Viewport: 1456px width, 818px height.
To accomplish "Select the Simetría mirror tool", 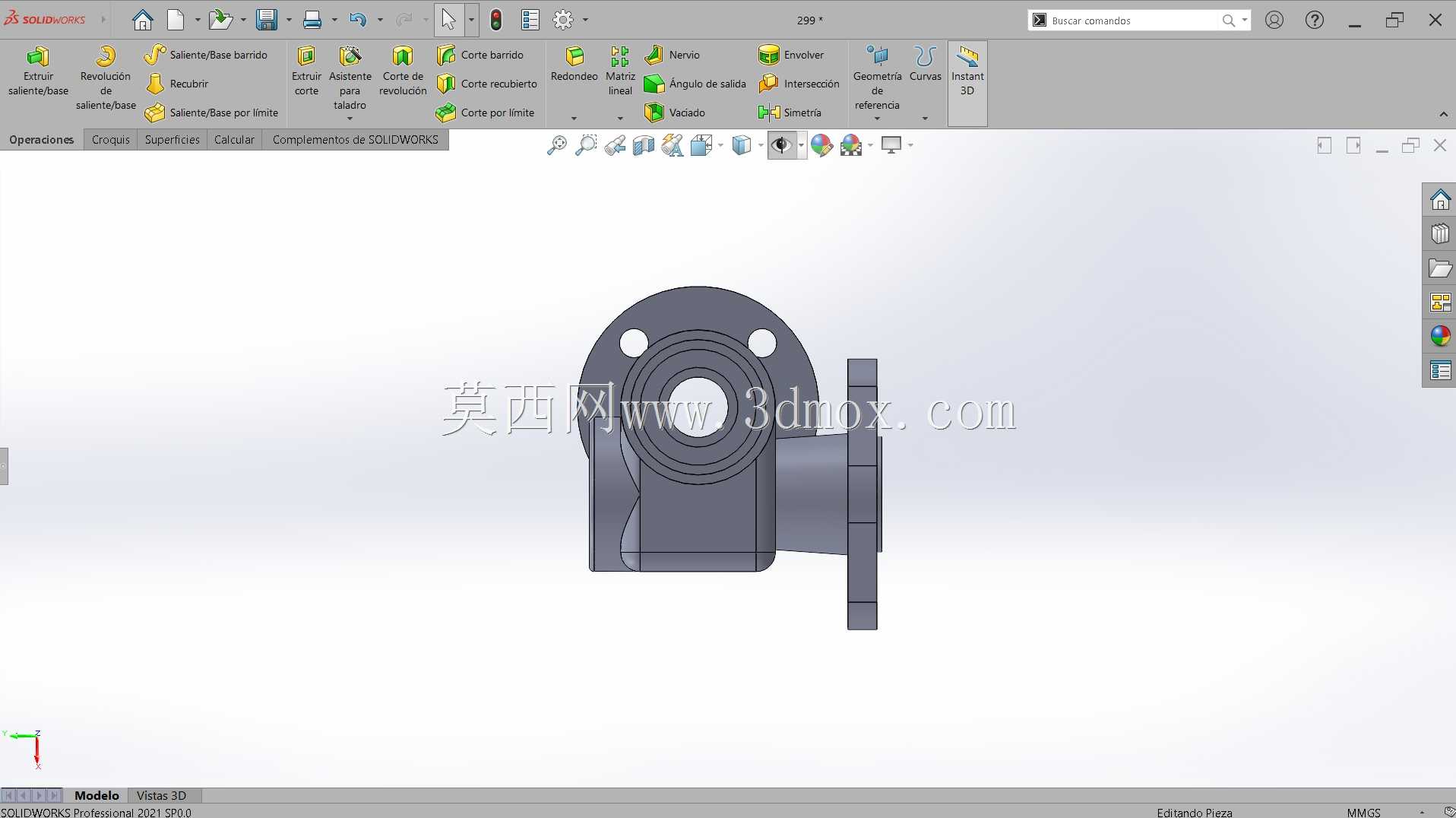I will point(790,113).
